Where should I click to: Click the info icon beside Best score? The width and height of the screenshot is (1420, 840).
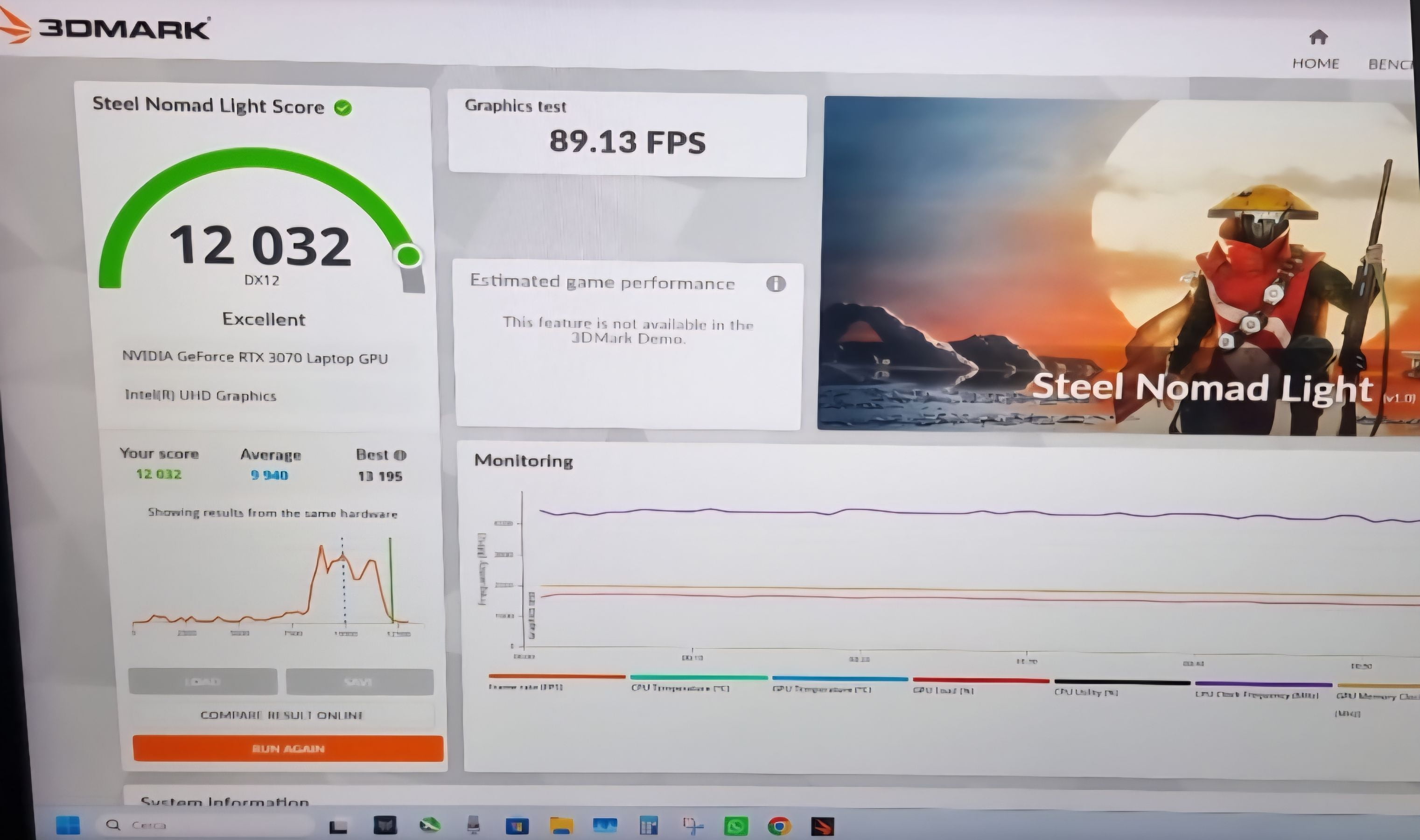click(x=399, y=455)
